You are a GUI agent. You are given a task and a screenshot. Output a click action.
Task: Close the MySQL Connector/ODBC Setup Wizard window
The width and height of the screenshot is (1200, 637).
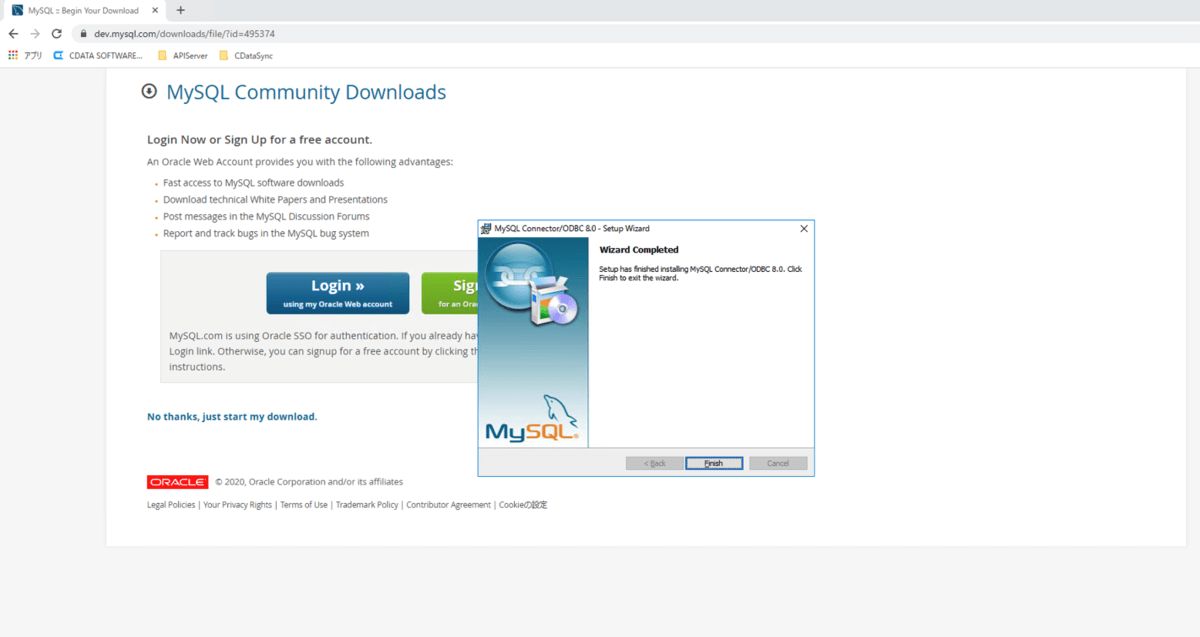pyautogui.click(x=804, y=229)
